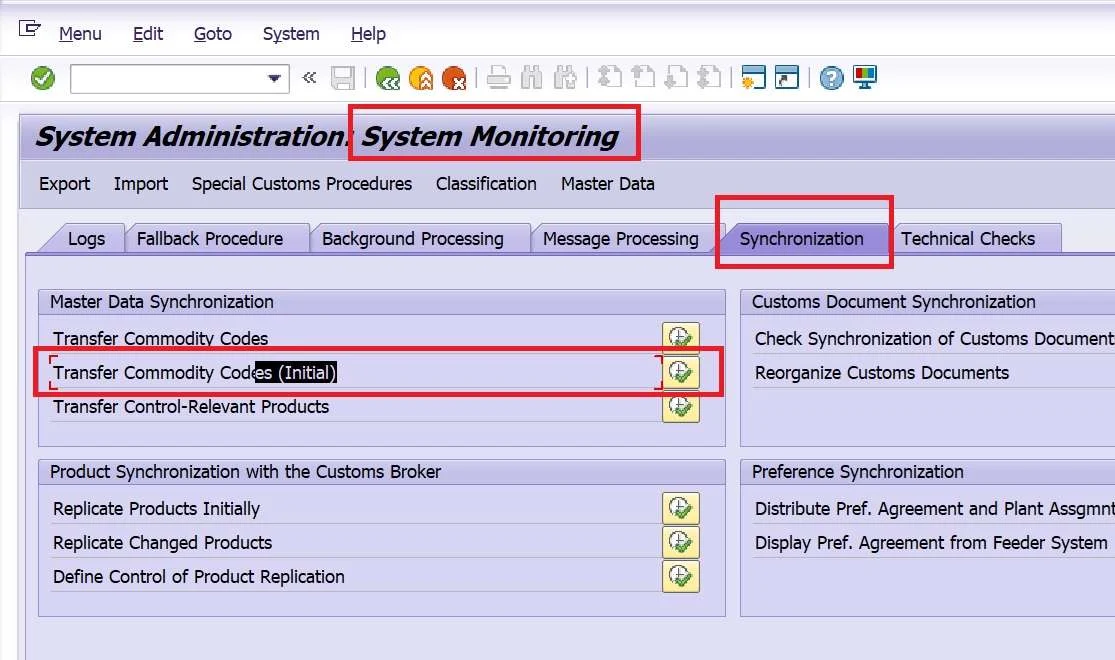Click Replicate Changed Products text
The height and width of the screenshot is (660, 1115).
click(162, 543)
